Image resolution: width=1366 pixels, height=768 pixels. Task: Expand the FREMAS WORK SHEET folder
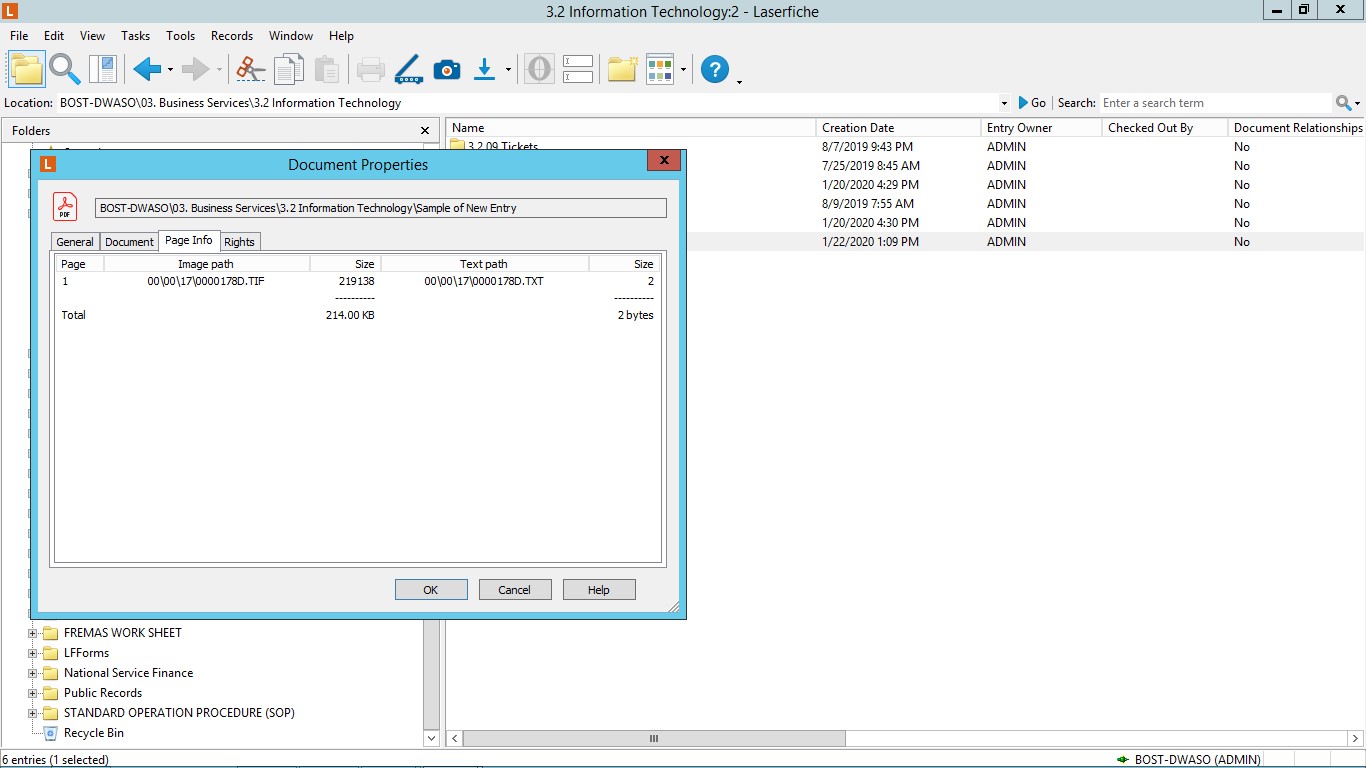point(33,633)
